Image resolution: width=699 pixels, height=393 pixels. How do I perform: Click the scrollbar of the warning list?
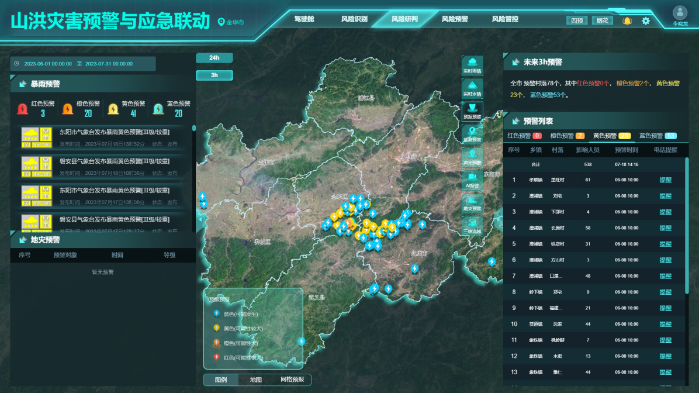(x=687, y=225)
